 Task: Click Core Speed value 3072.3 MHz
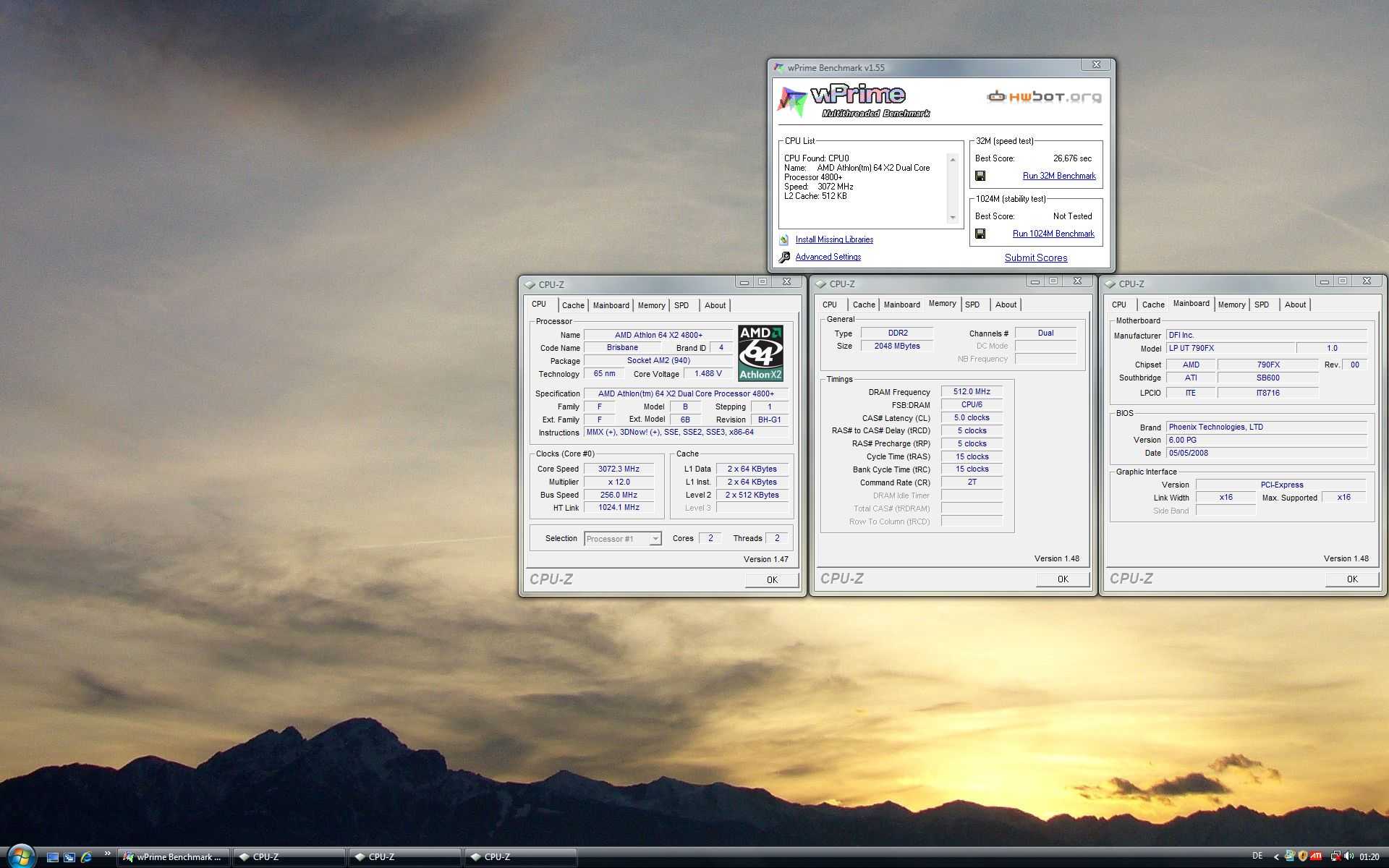tap(619, 469)
